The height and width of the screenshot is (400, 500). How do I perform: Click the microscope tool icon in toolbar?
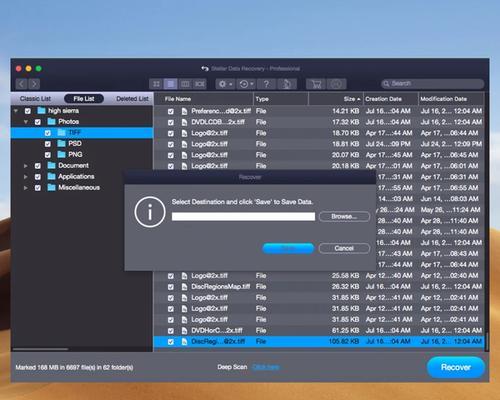286,84
